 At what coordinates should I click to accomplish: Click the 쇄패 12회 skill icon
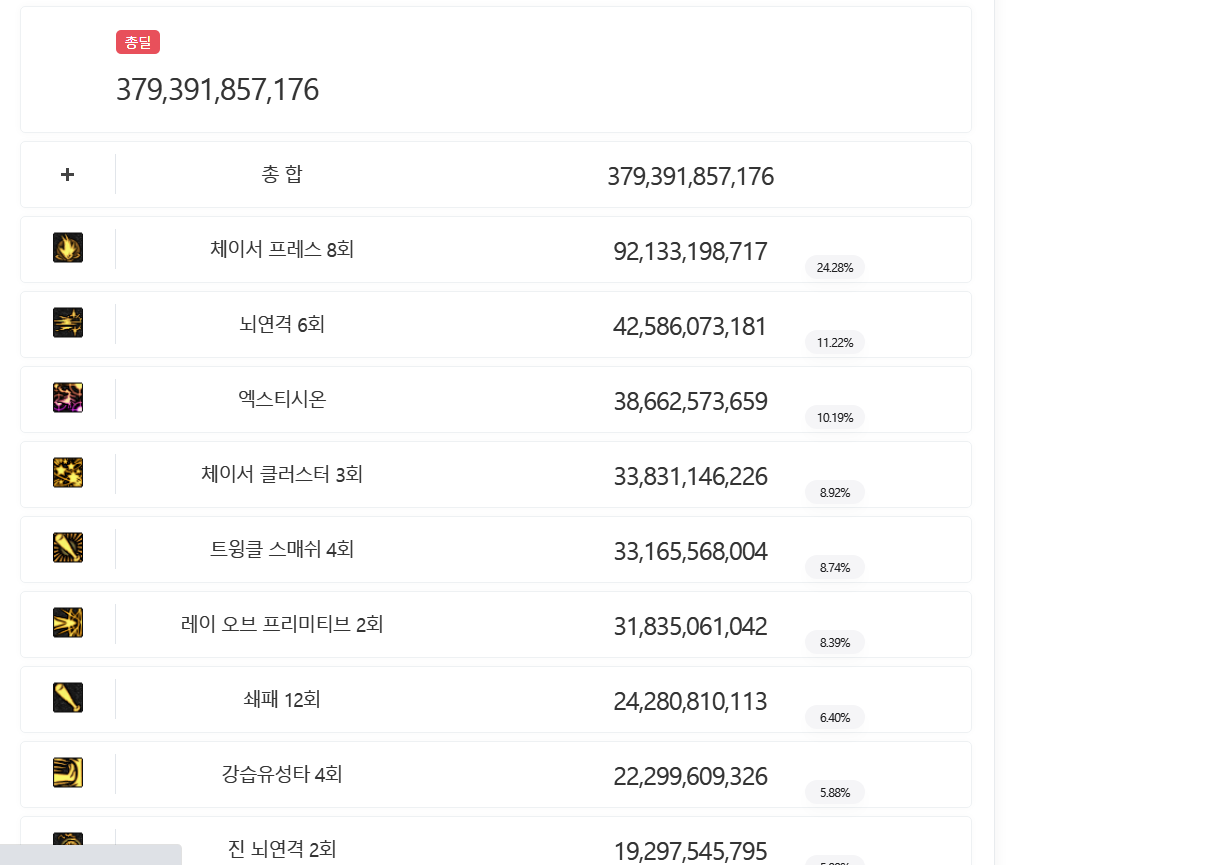(68, 698)
